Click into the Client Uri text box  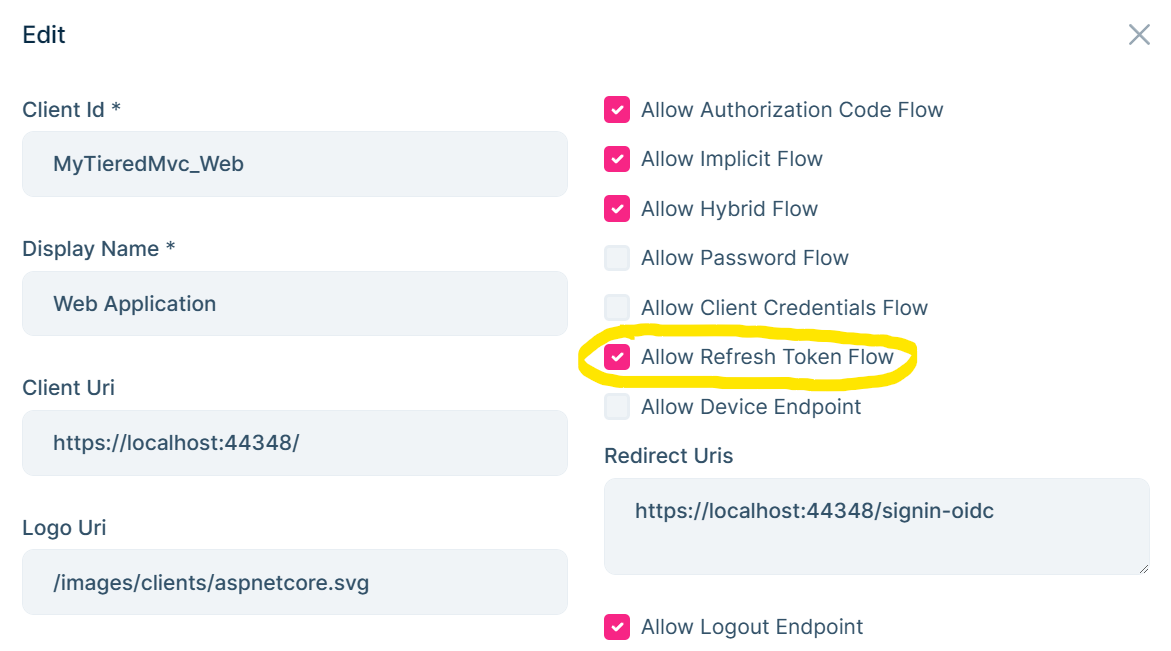tap(294, 442)
